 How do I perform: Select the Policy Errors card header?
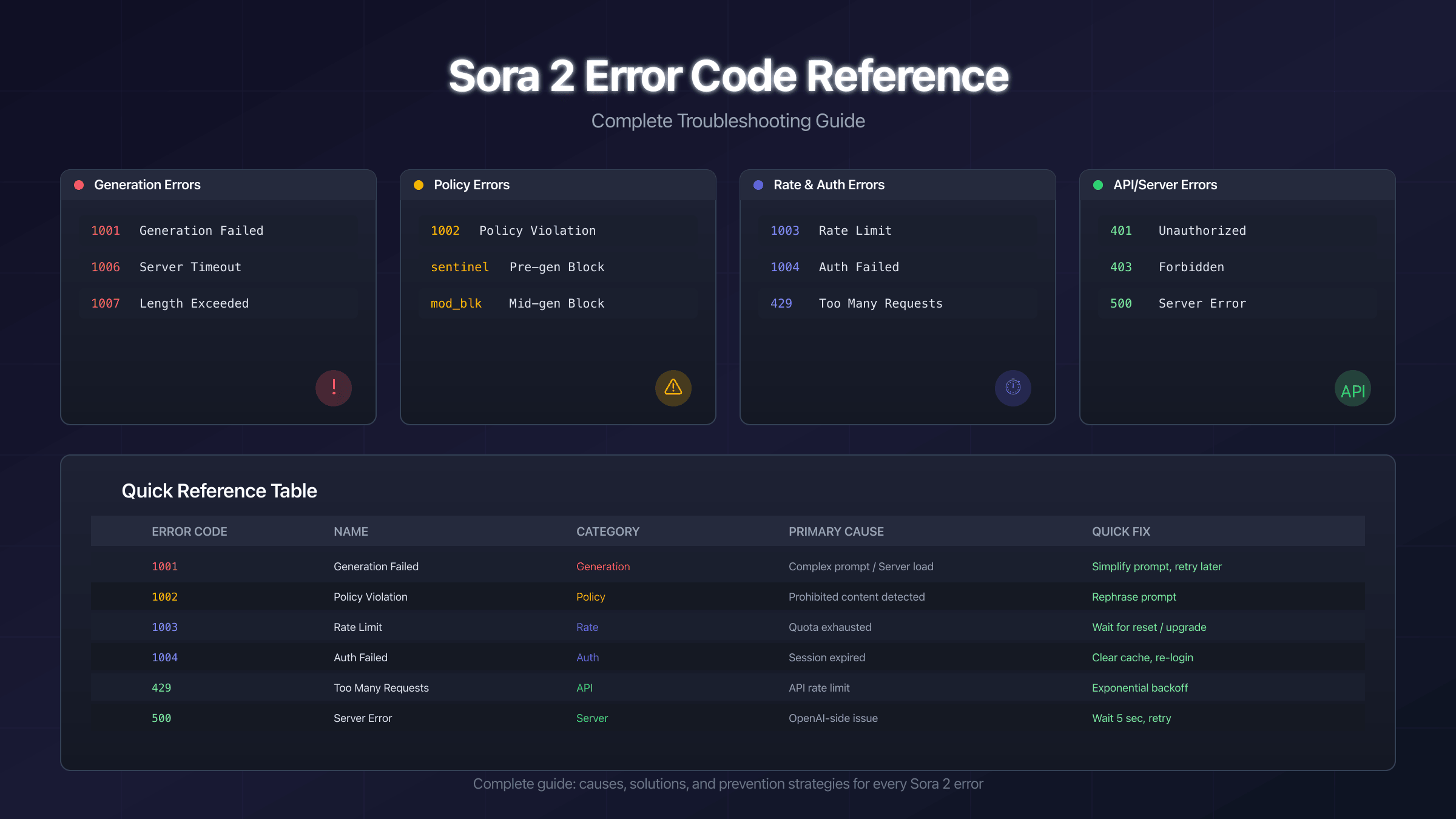pyautogui.click(x=471, y=184)
